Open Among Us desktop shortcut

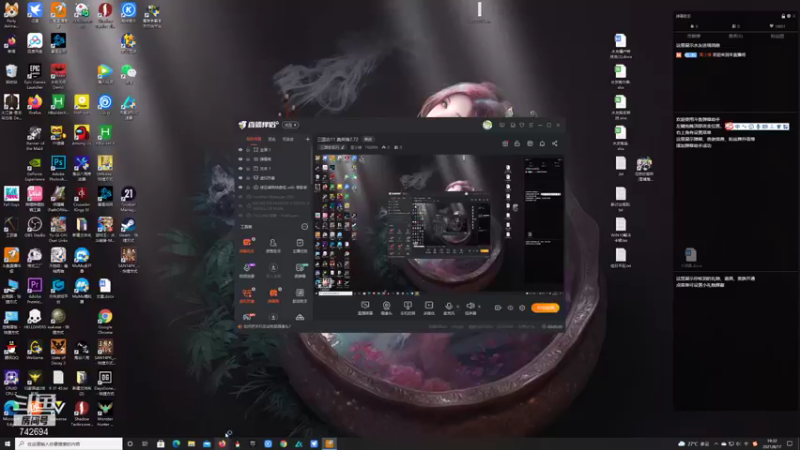pyautogui.click(x=81, y=136)
